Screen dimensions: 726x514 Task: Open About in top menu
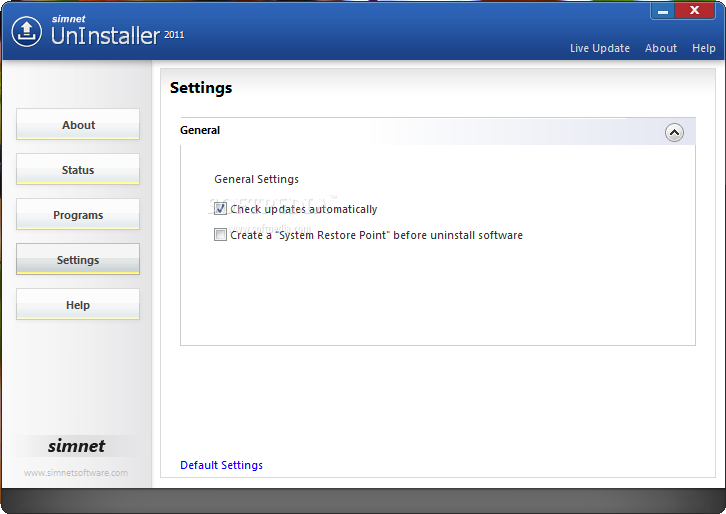point(661,48)
